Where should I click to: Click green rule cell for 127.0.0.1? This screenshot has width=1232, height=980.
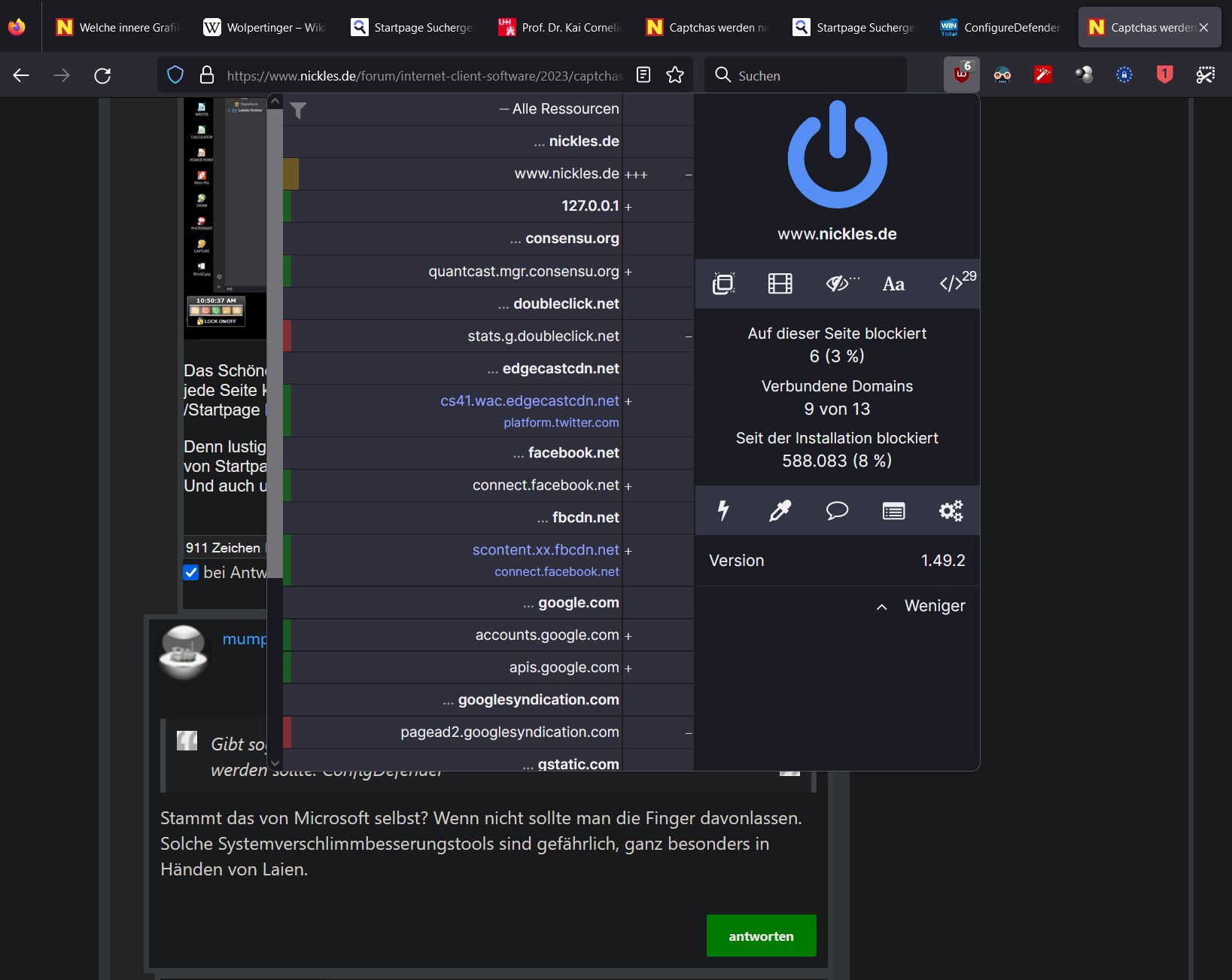[x=287, y=206]
